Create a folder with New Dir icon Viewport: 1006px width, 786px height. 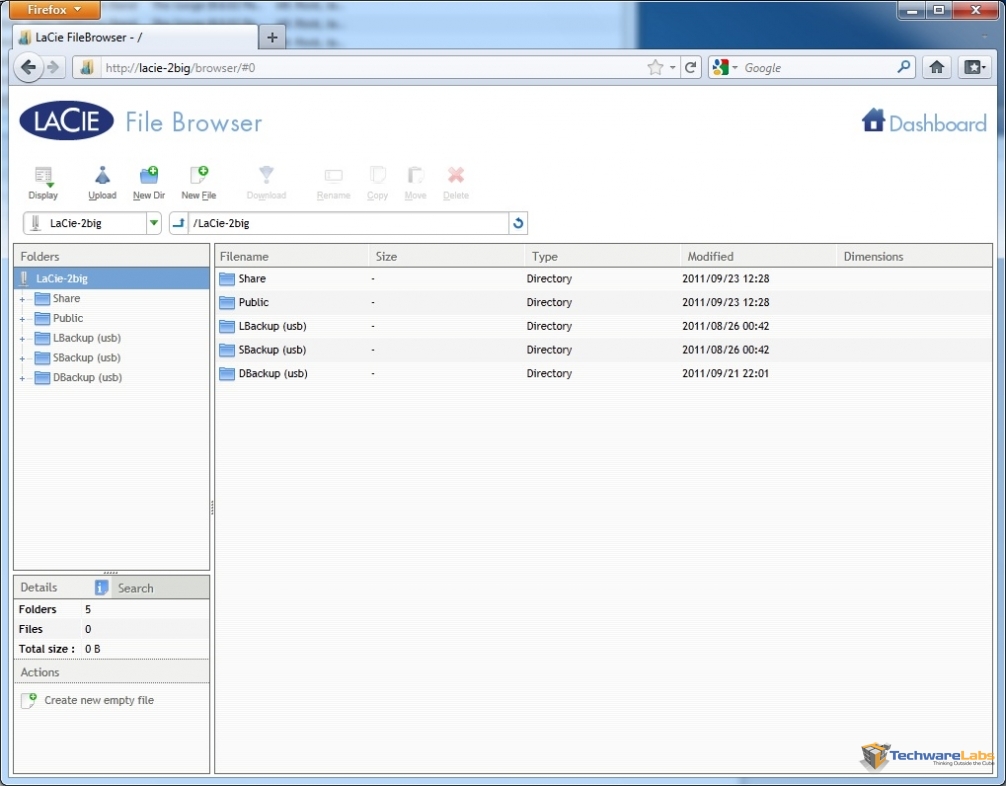149,175
